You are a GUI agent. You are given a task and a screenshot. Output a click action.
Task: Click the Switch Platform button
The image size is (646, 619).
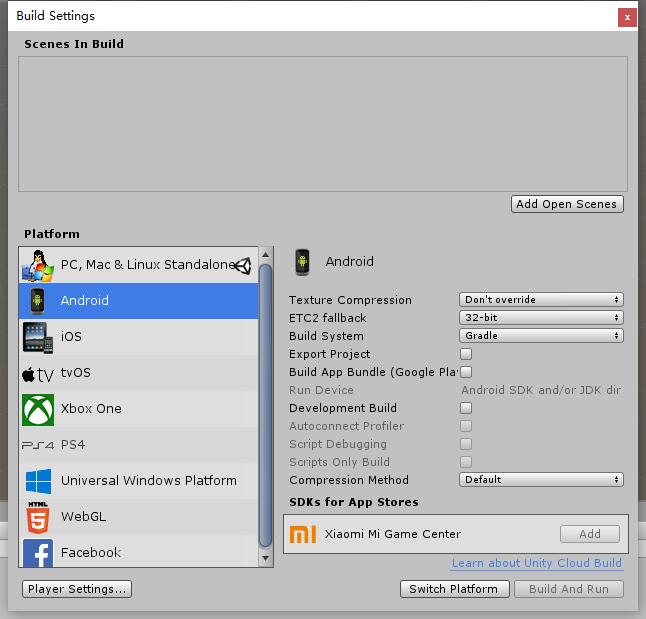(x=454, y=589)
